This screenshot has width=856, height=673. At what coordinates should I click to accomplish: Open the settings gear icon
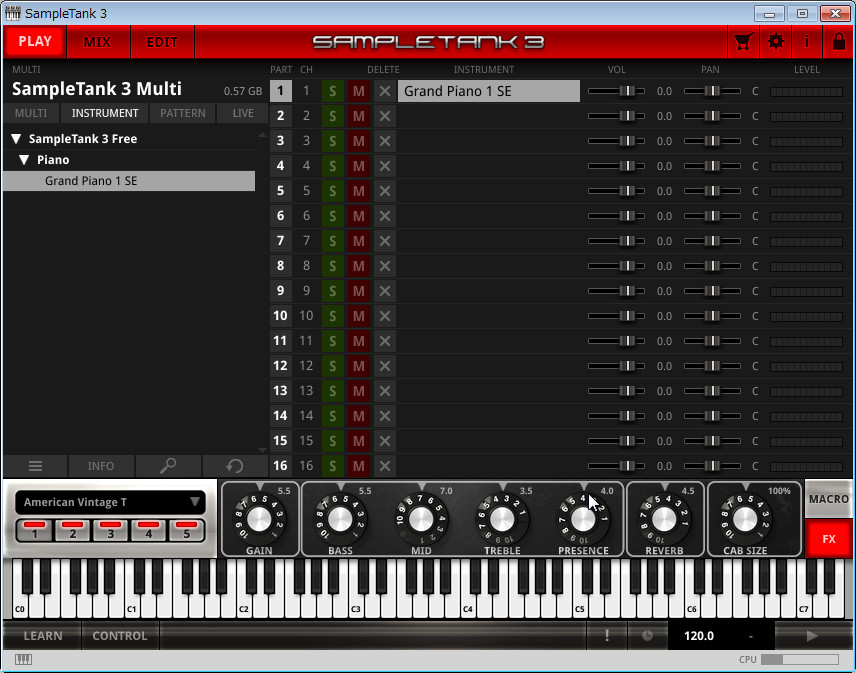click(x=775, y=42)
